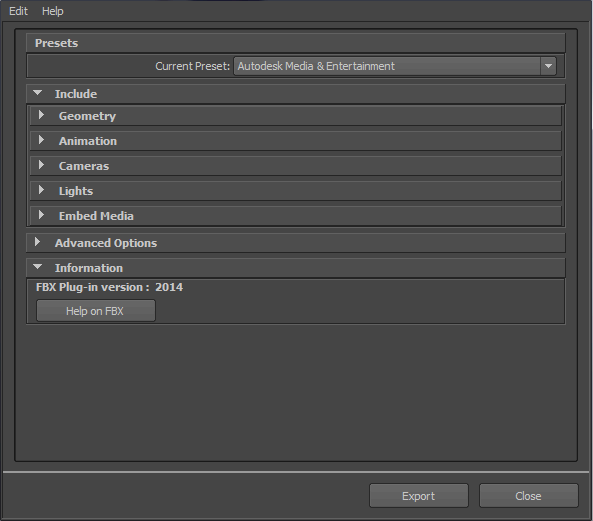This screenshot has width=593, height=521.
Task: Collapse the Include section arrow
Action: [37, 93]
